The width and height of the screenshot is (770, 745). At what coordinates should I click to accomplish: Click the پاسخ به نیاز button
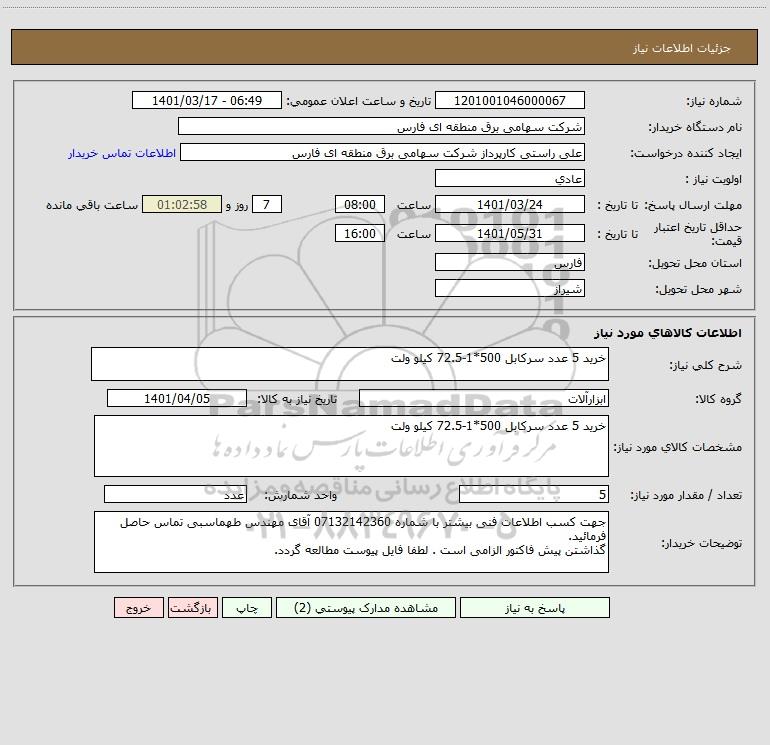tap(535, 607)
